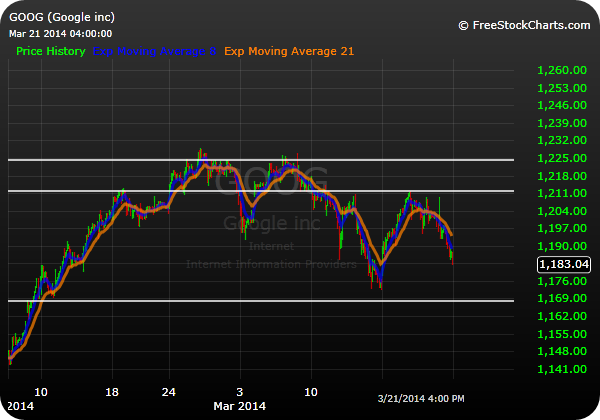Click the 24 date axis marker
Viewport: 600px width, 420px height.
click(x=169, y=393)
